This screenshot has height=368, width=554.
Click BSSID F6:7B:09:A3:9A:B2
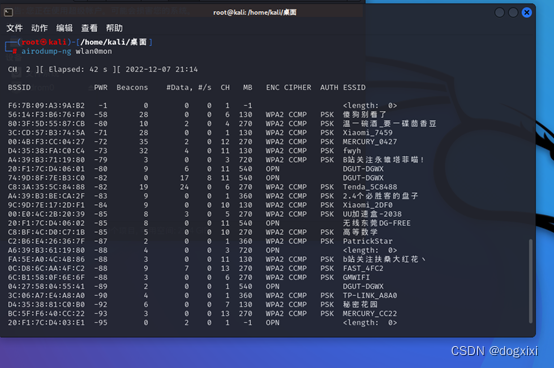(x=46, y=106)
